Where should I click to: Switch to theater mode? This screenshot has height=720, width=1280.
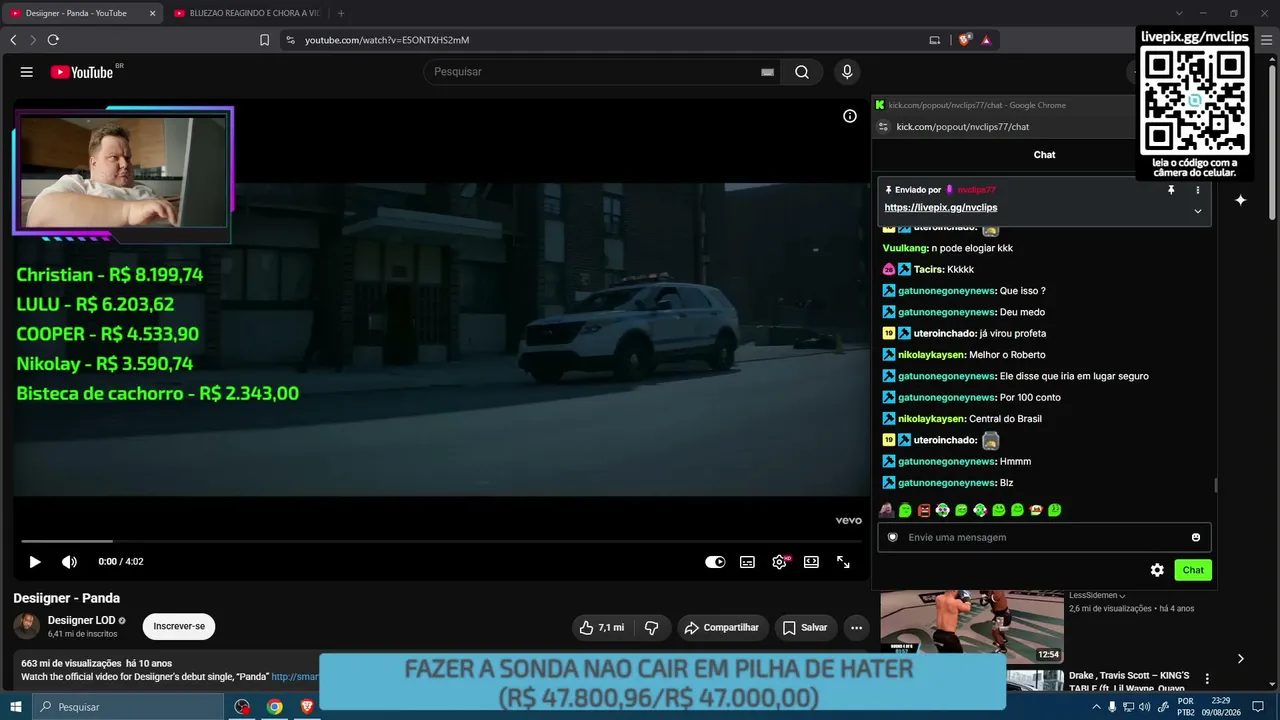coord(811,562)
